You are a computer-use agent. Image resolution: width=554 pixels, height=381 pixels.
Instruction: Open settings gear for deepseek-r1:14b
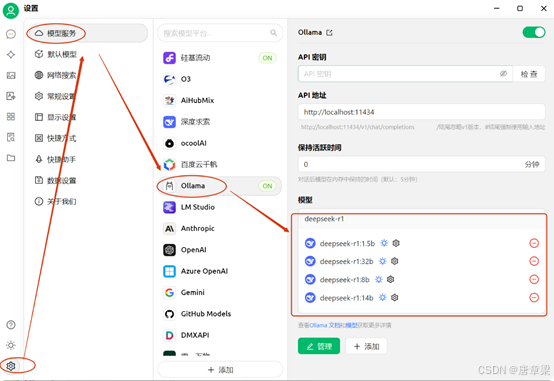(395, 297)
